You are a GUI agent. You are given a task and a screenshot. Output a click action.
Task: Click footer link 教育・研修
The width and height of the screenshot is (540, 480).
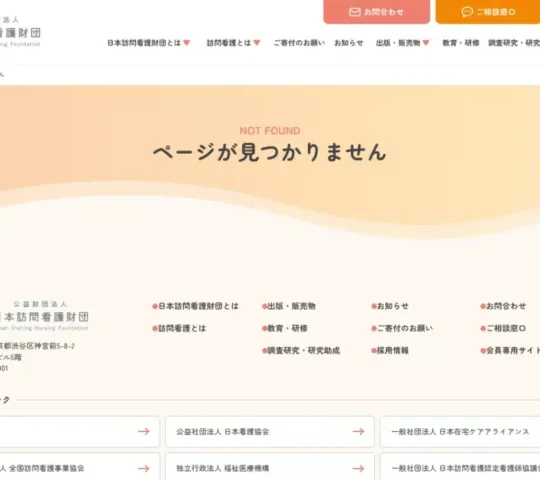[285, 328]
